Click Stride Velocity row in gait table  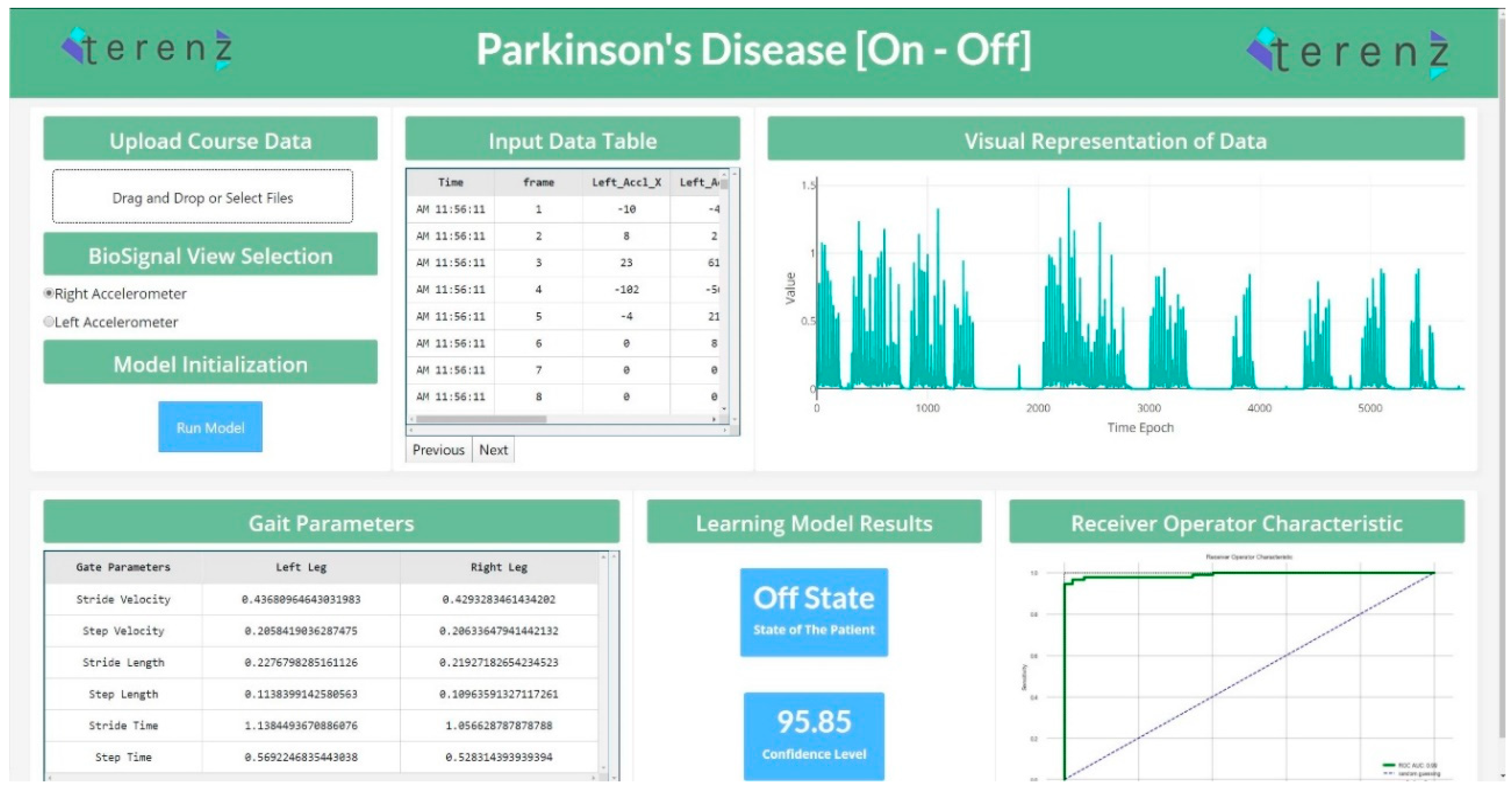[x=123, y=599]
